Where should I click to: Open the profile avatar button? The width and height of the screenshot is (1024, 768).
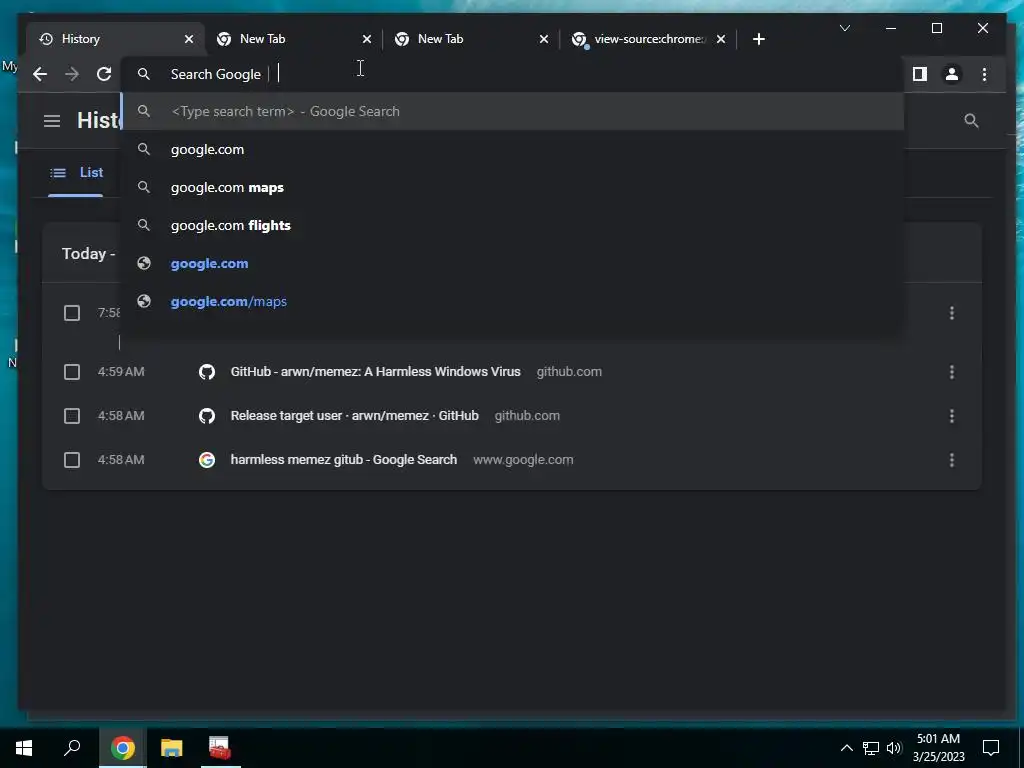click(x=952, y=74)
